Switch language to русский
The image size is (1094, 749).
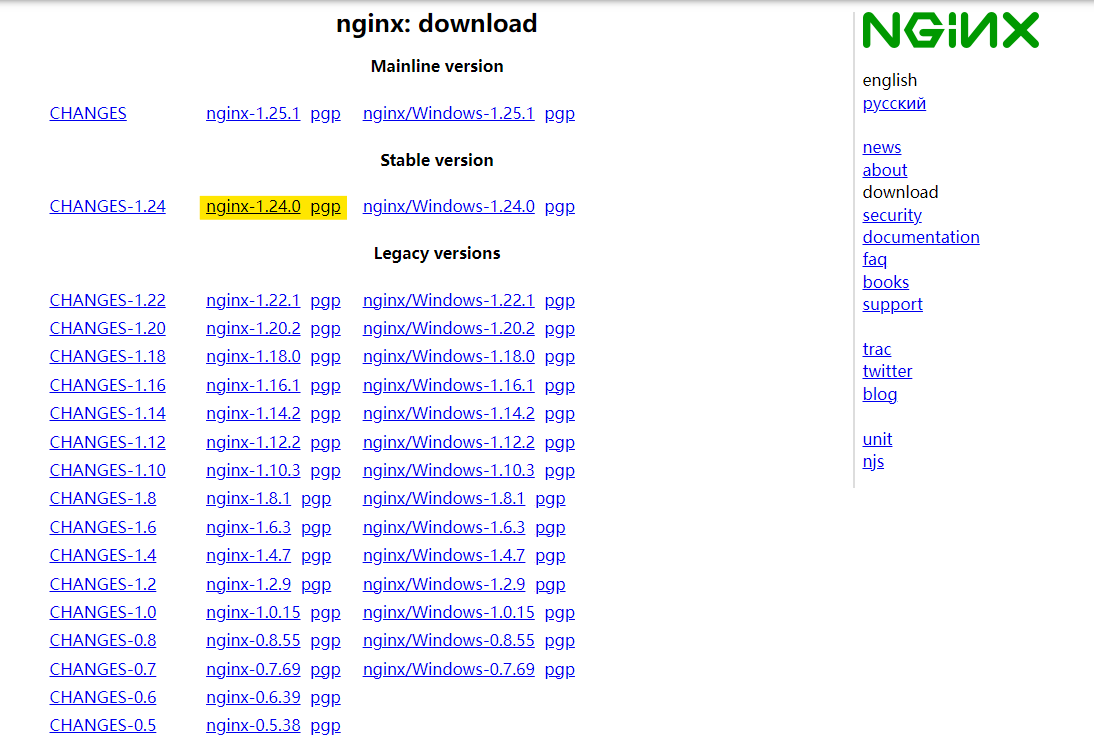tap(894, 103)
